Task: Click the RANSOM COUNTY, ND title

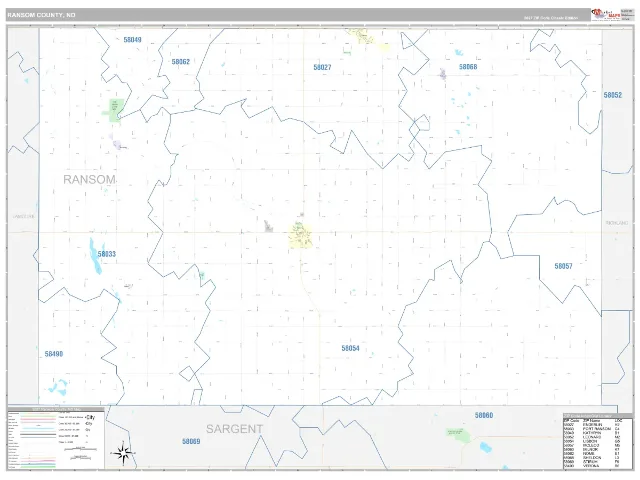Action: [41, 15]
